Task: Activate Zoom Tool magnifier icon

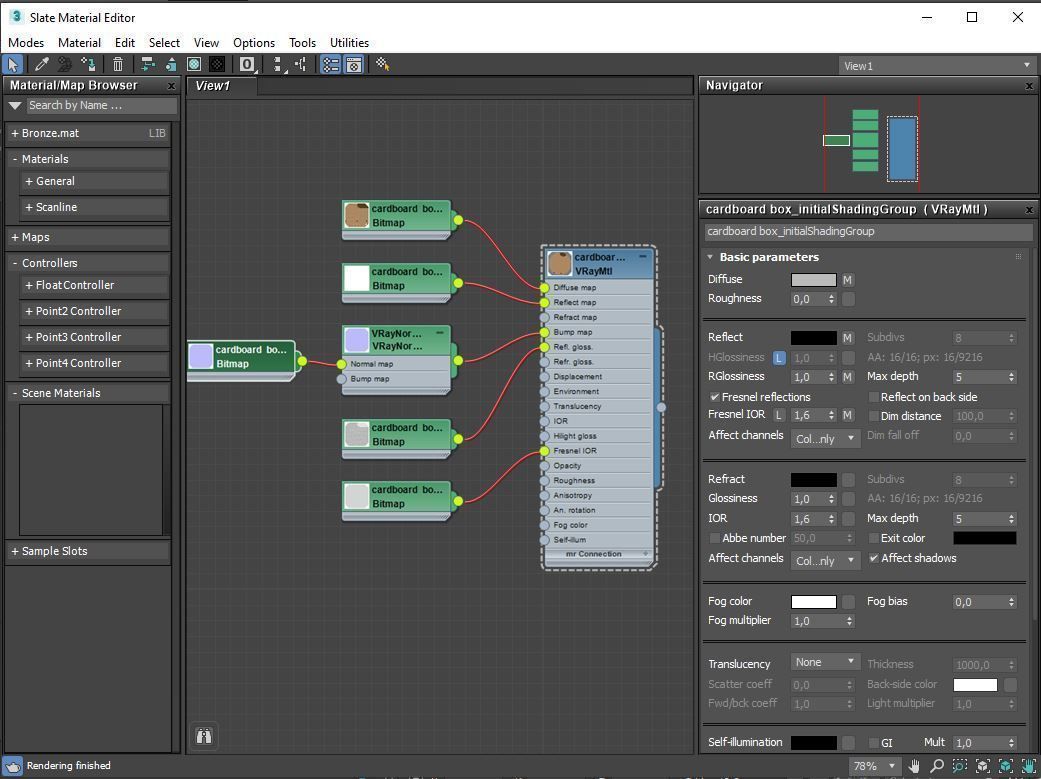Action: pos(937,766)
